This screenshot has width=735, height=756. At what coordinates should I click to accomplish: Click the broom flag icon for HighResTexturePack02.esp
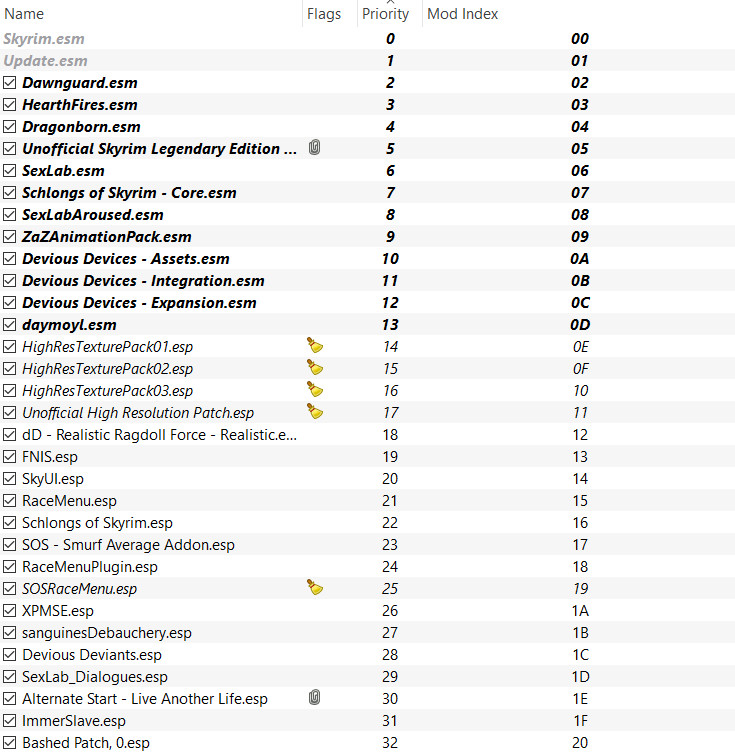pyautogui.click(x=315, y=368)
